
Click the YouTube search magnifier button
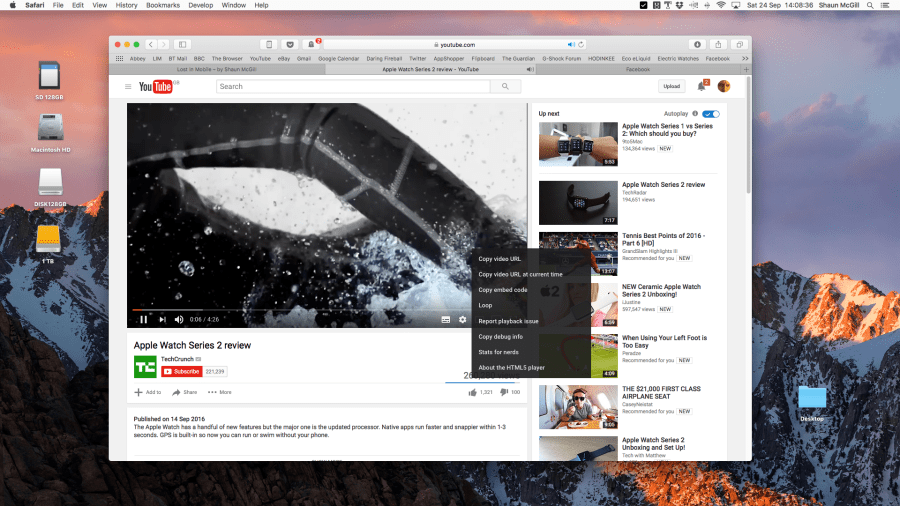point(505,87)
